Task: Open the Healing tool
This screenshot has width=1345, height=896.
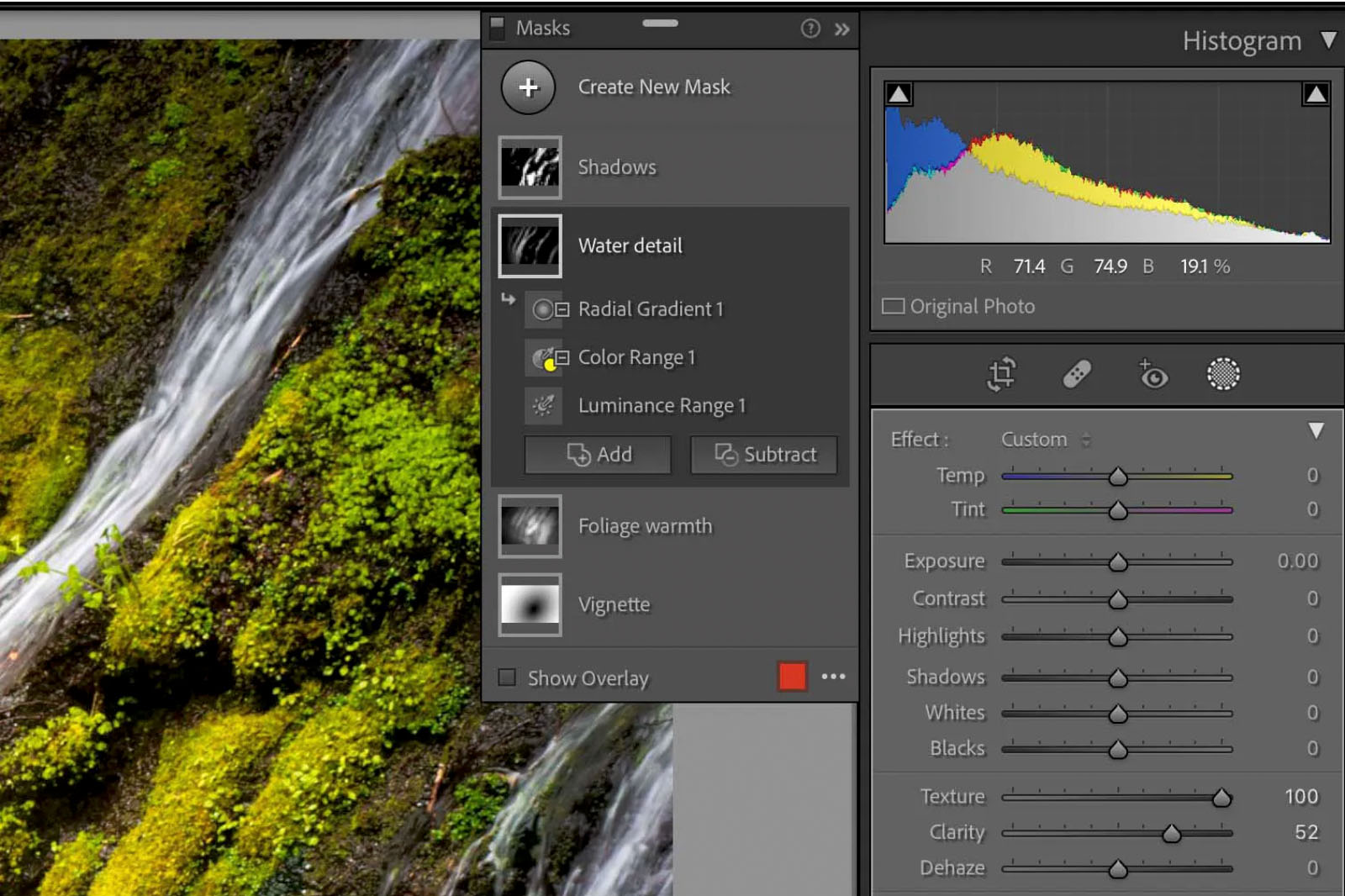Action: 1079,372
